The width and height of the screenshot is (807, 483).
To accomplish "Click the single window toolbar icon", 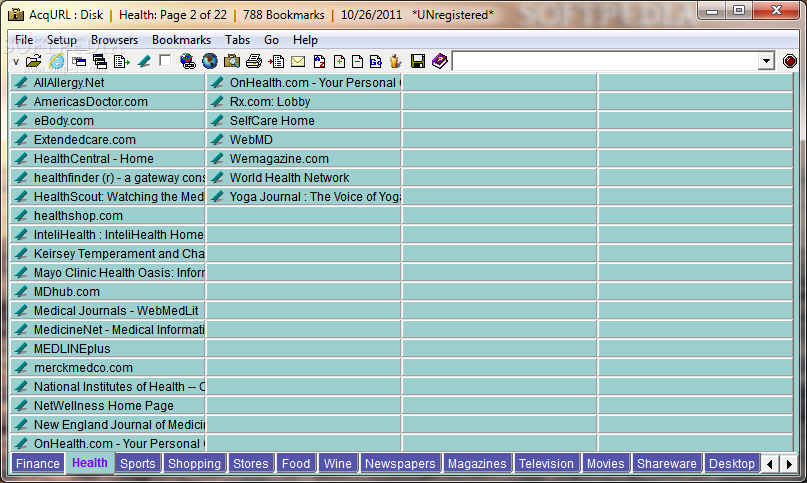I will click(x=79, y=62).
